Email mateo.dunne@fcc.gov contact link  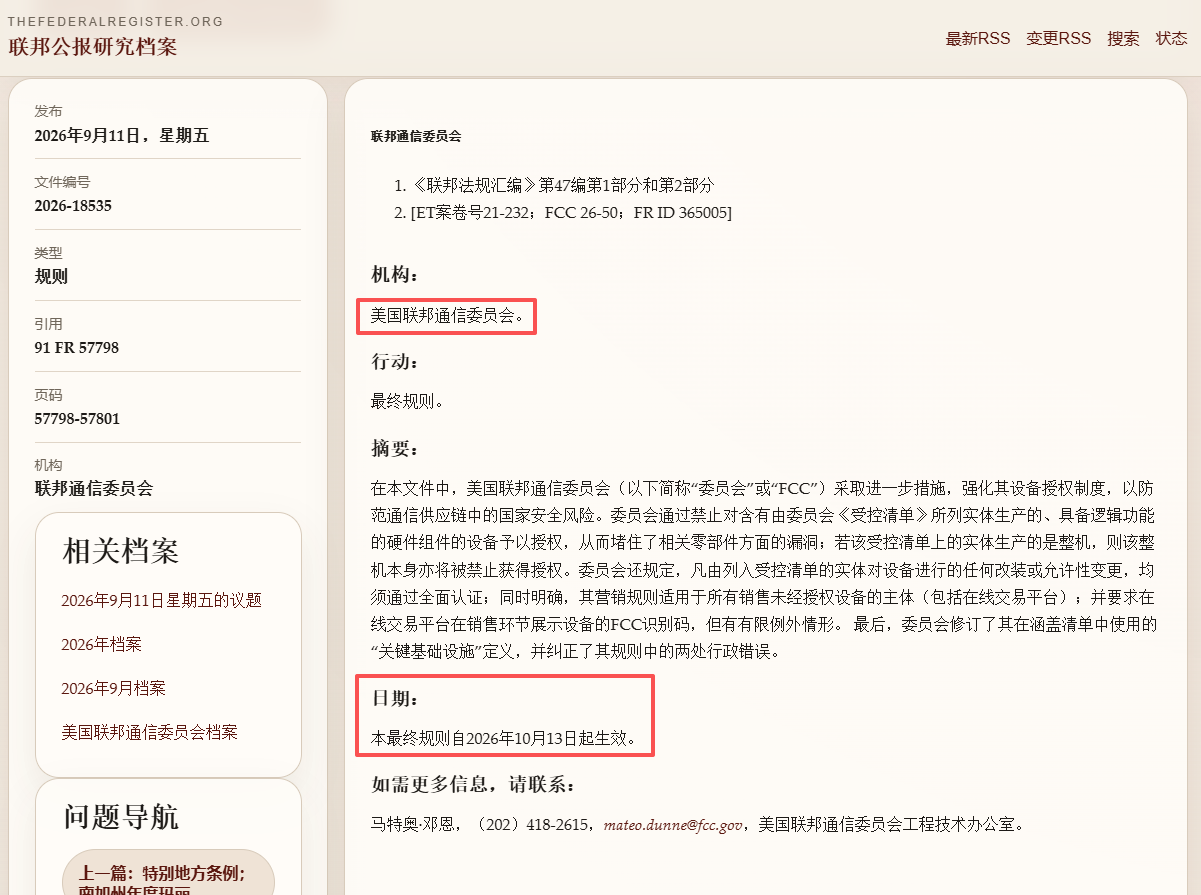point(673,825)
